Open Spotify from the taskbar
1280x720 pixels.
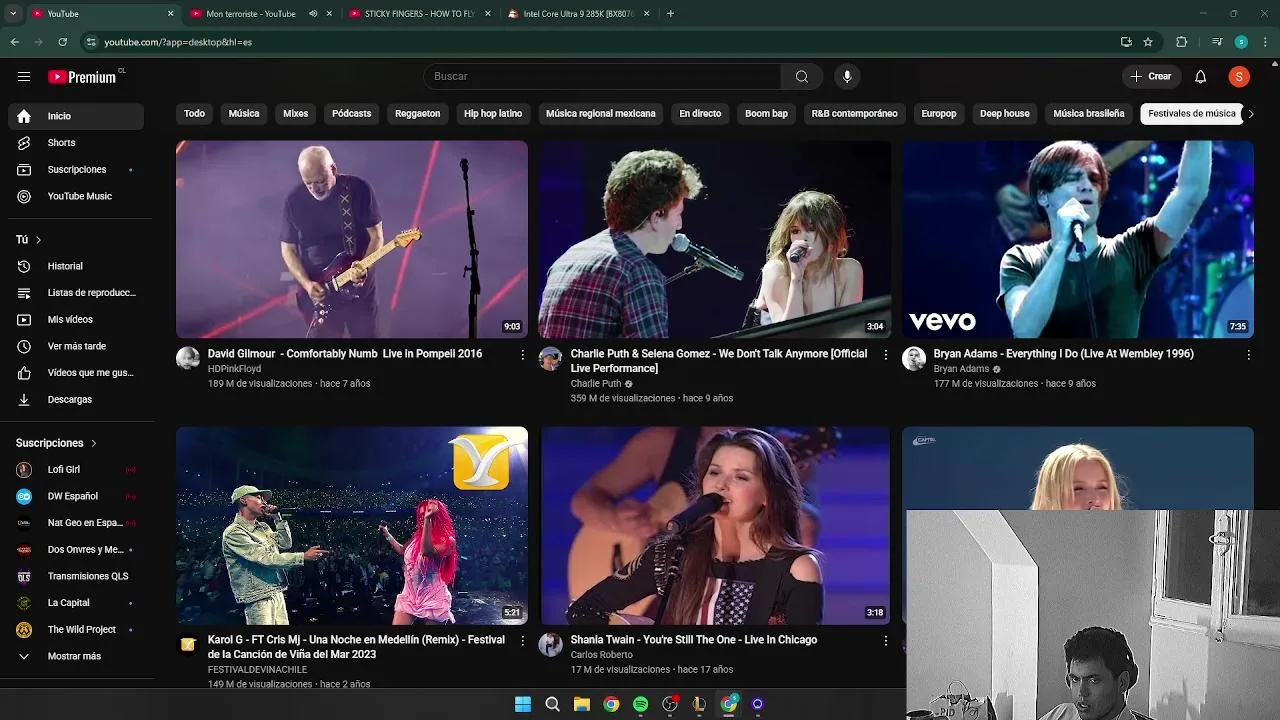(641, 704)
